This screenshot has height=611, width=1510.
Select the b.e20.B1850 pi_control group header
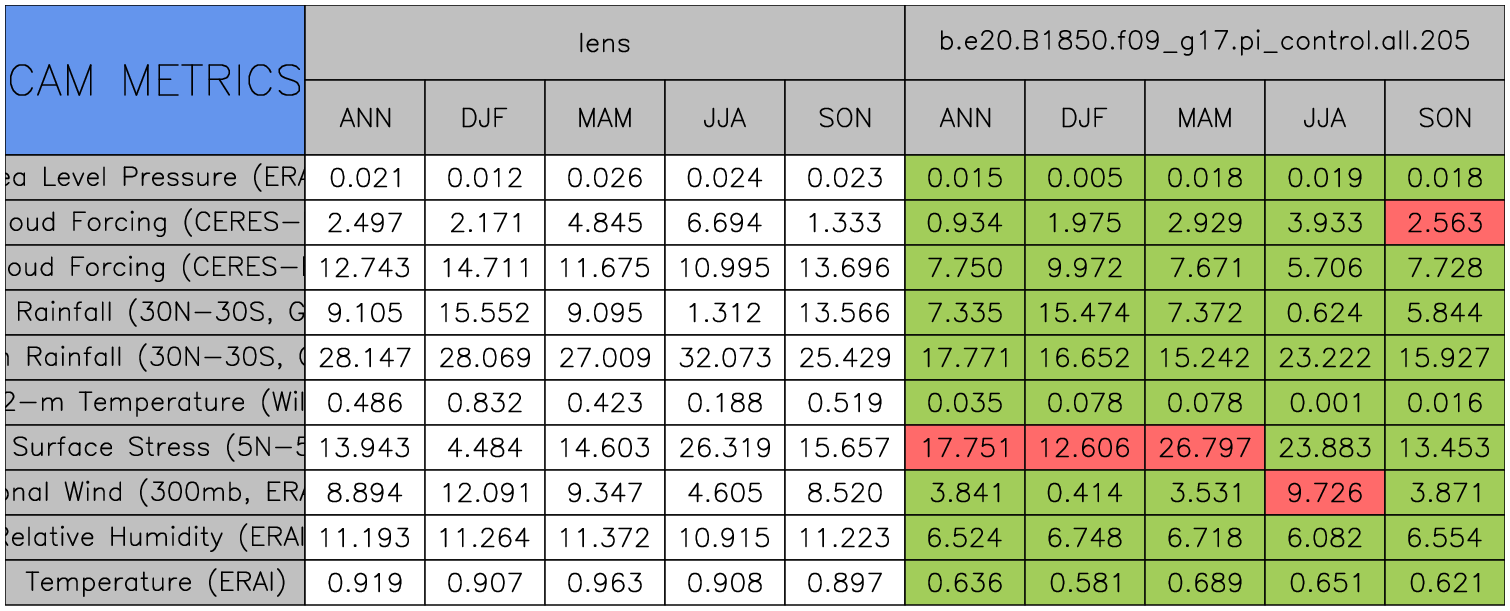point(1204,42)
